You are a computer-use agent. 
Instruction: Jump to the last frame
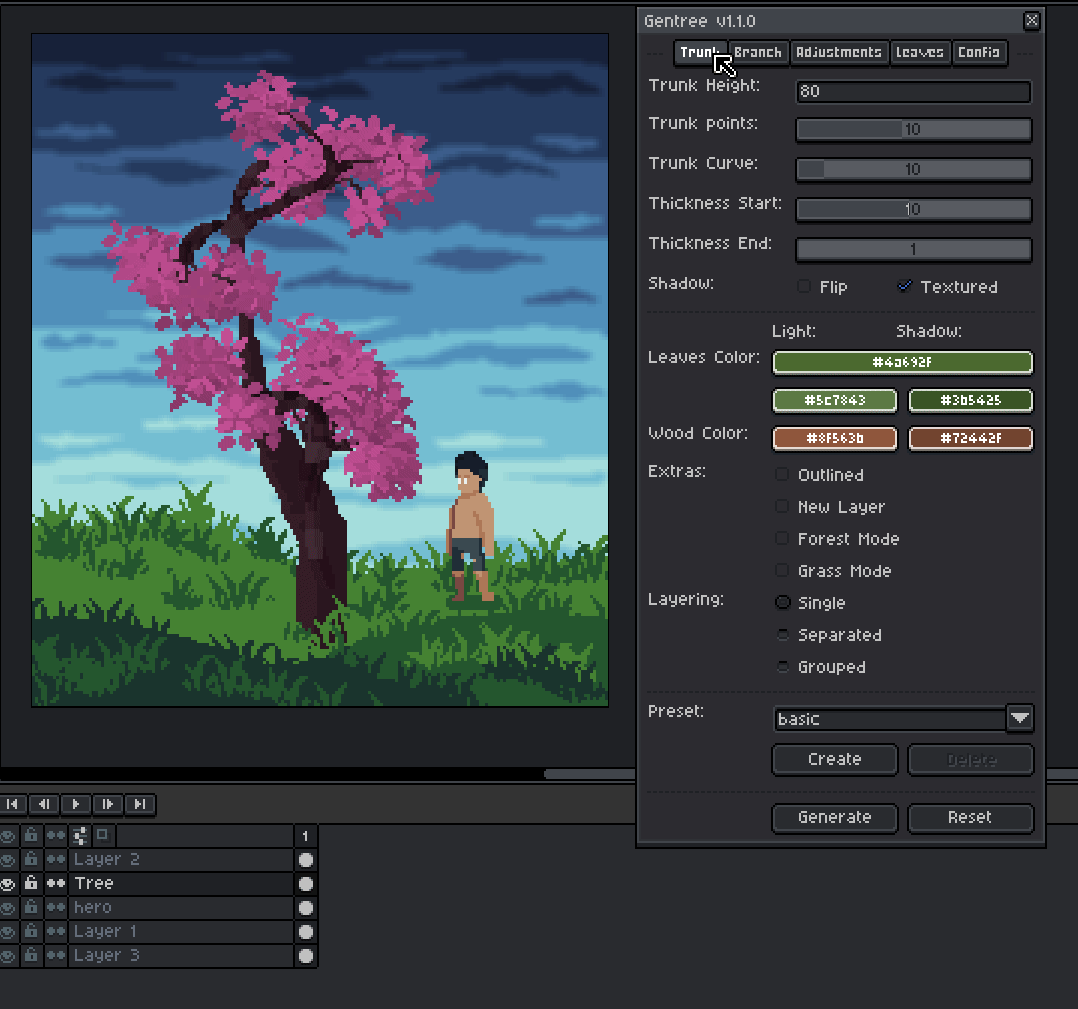pyautogui.click(x=140, y=804)
